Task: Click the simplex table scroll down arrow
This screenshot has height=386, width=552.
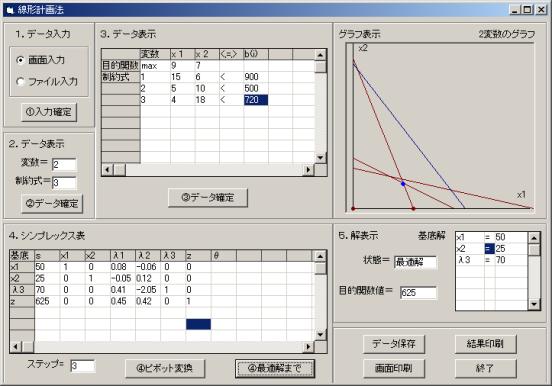Action: click(x=320, y=335)
